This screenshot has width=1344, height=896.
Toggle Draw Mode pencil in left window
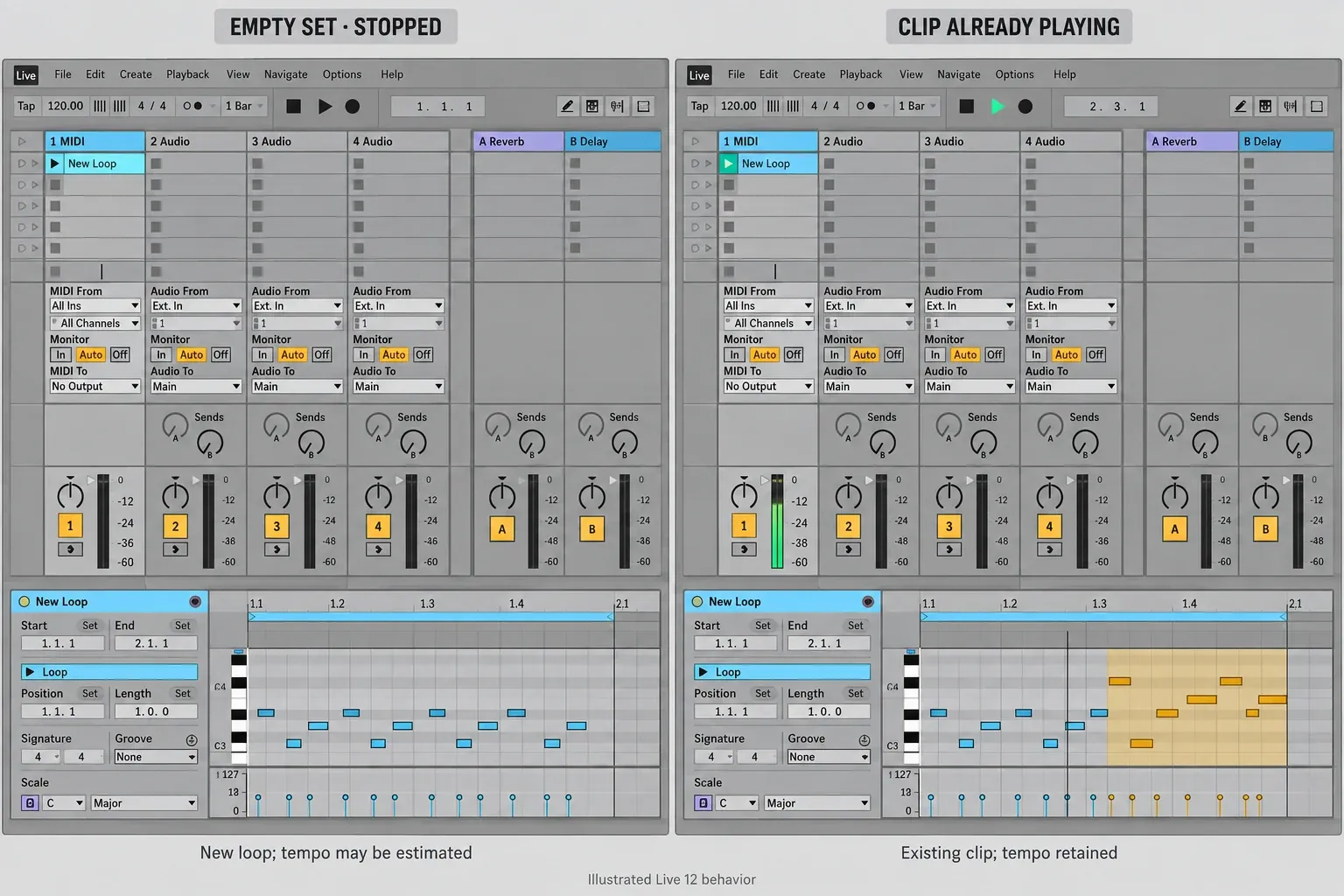coord(567,106)
